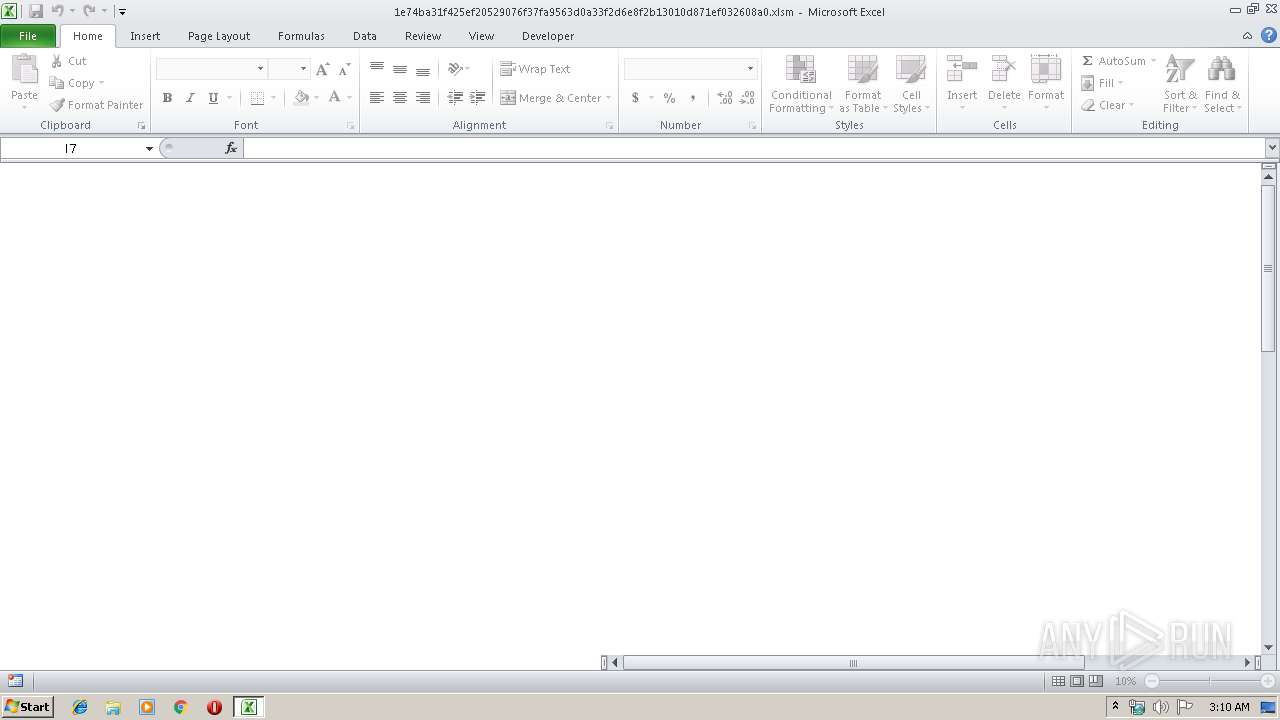The height and width of the screenshot is (720, 1280).
Task: Click the Borders icon
Action: point(257,98)
